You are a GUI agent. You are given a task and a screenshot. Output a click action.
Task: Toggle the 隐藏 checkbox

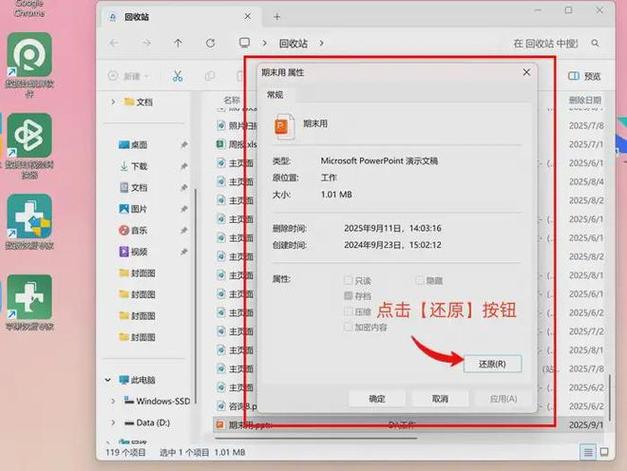(x=420, y=281)
